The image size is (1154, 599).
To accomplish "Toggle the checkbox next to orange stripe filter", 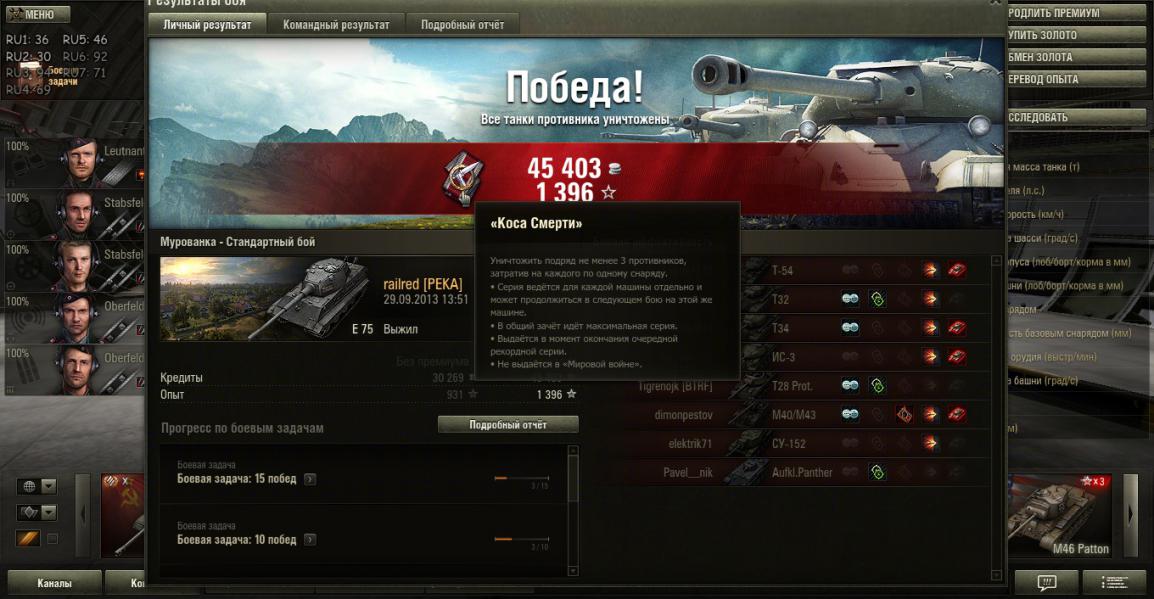I will pyautogui.click(x=52, y=539).
